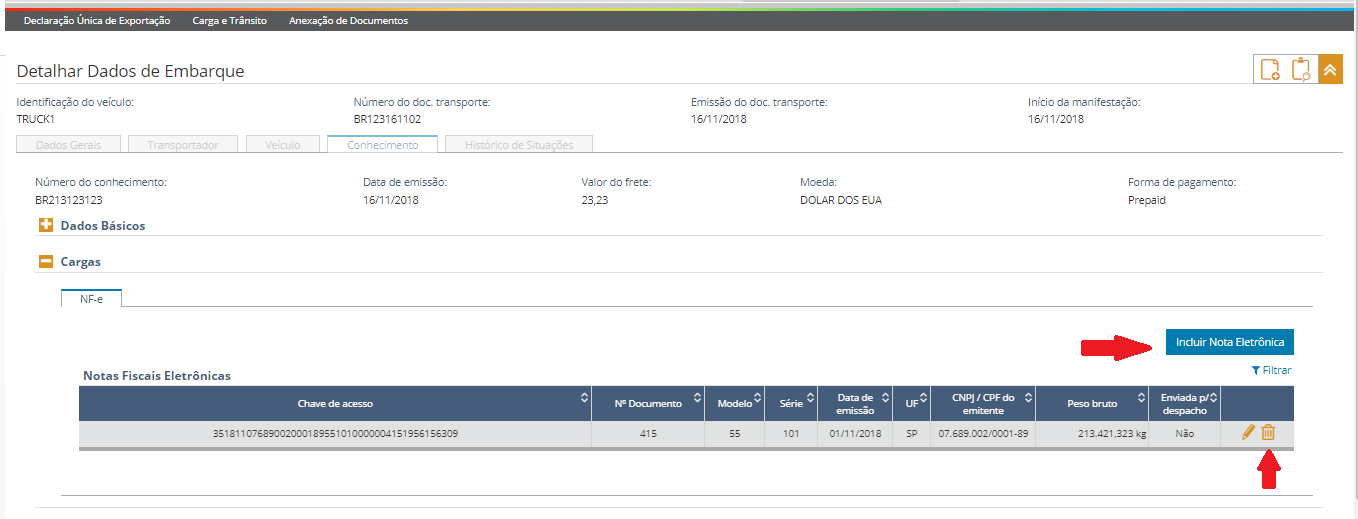Select the NF-e tab
The width and height of the screenshot is (1358, 519).
(x=91, y=299)
